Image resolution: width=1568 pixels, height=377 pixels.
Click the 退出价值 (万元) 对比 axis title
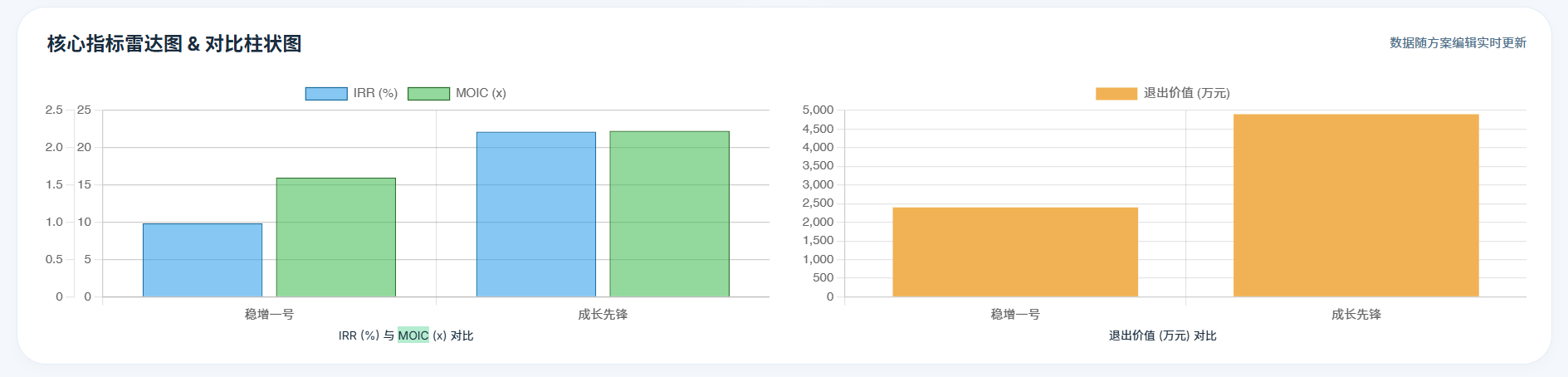coord(1162,335)
